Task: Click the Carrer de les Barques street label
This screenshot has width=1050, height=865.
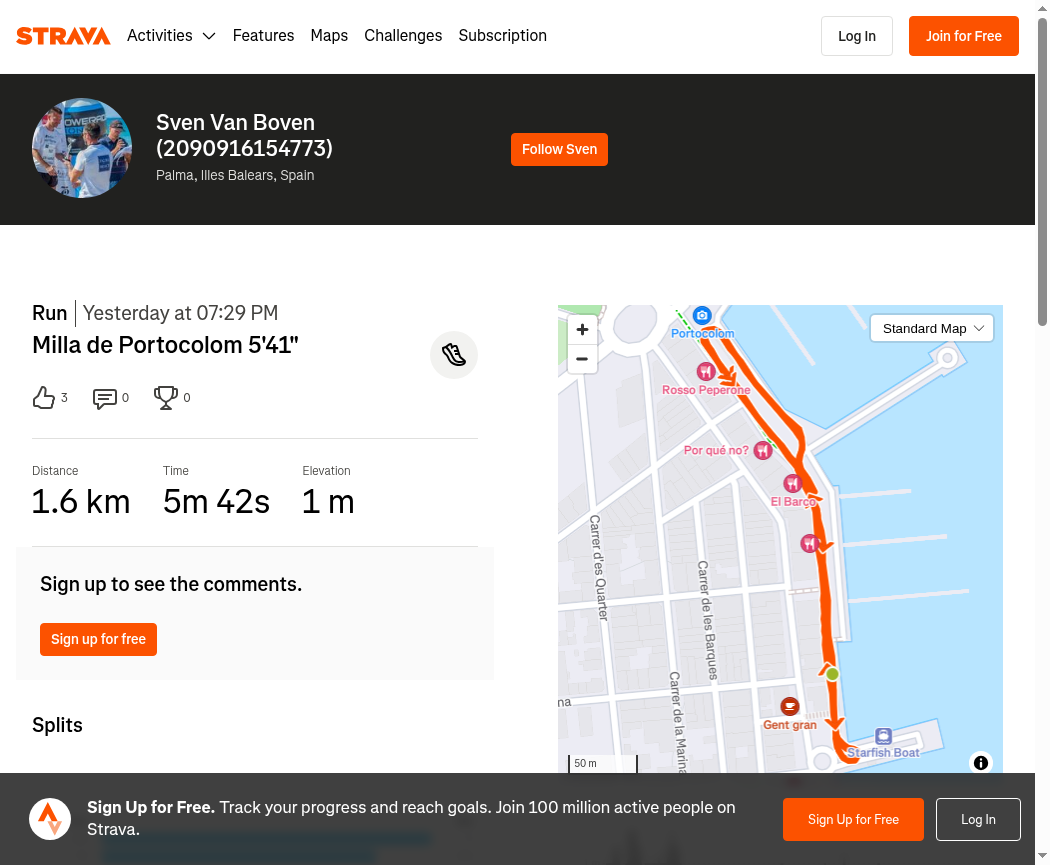Action: [708, 621]
